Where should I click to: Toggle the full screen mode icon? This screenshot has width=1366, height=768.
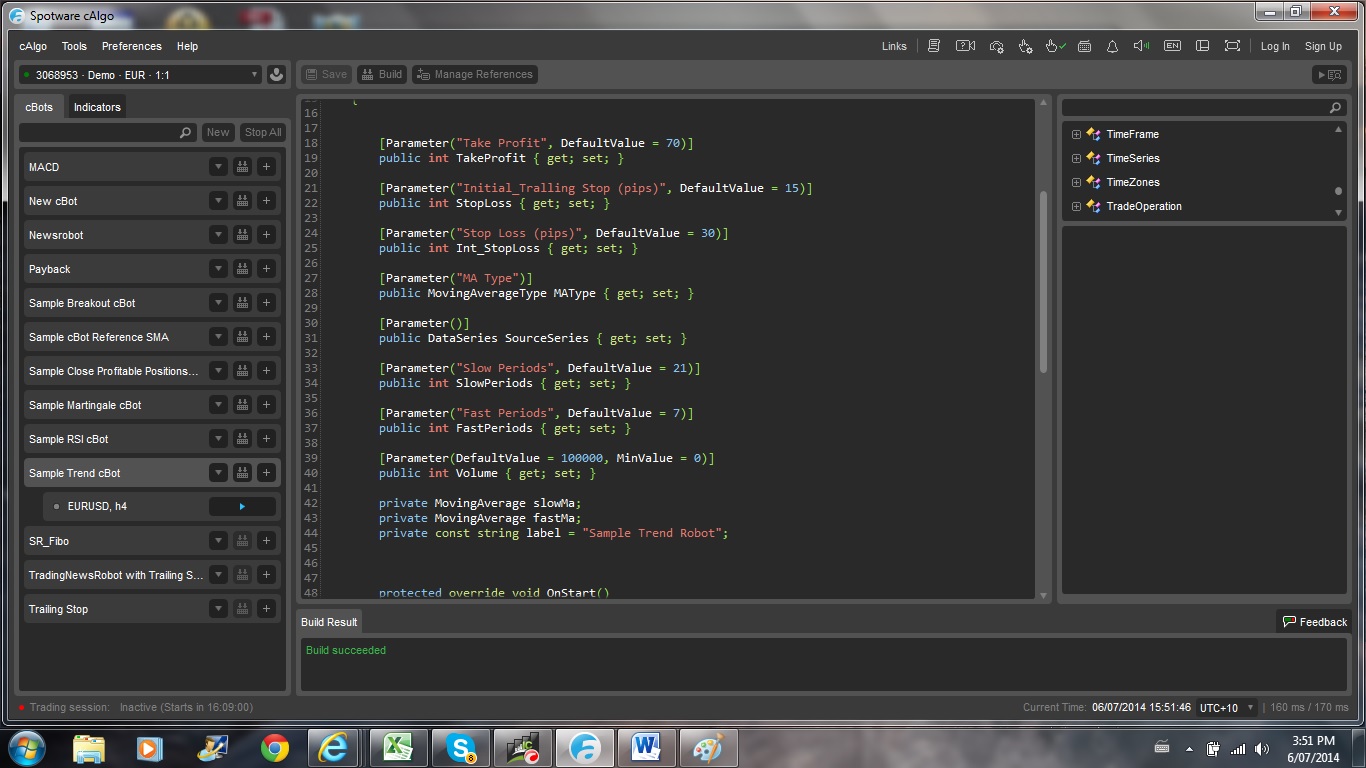pos(1232,46)
